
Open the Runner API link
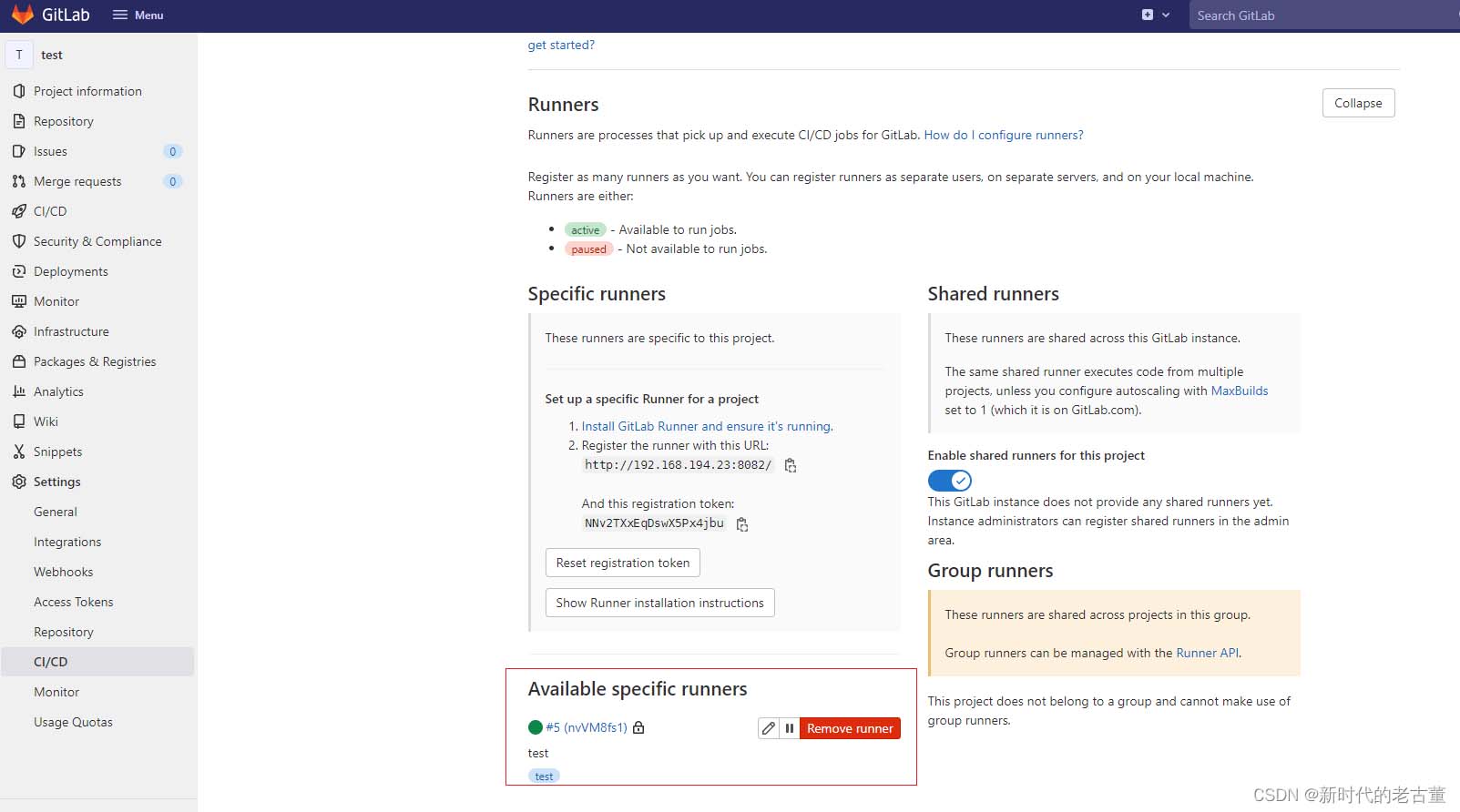point(1208,653)
